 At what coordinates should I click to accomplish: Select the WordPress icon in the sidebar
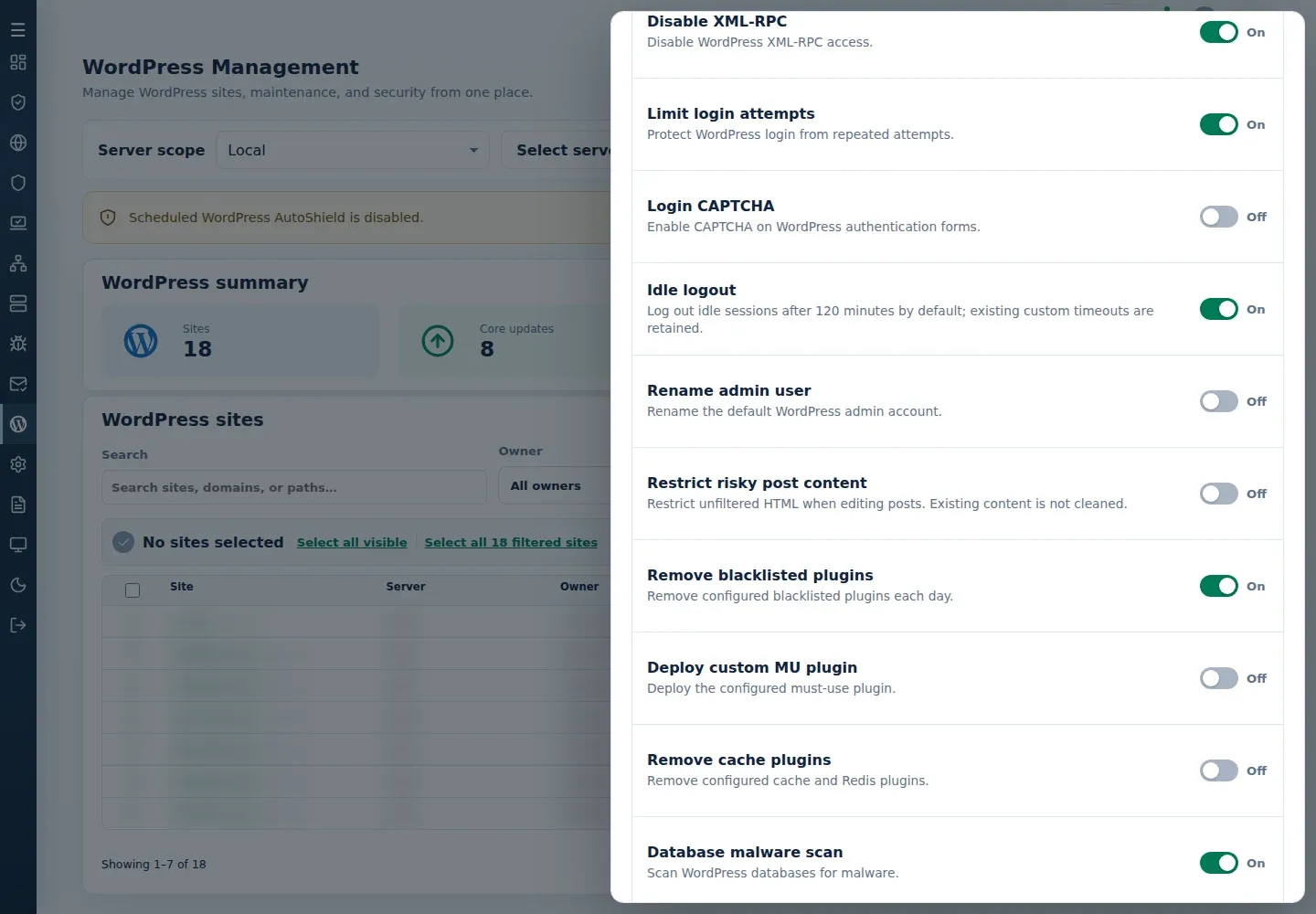tap(18, 424)
